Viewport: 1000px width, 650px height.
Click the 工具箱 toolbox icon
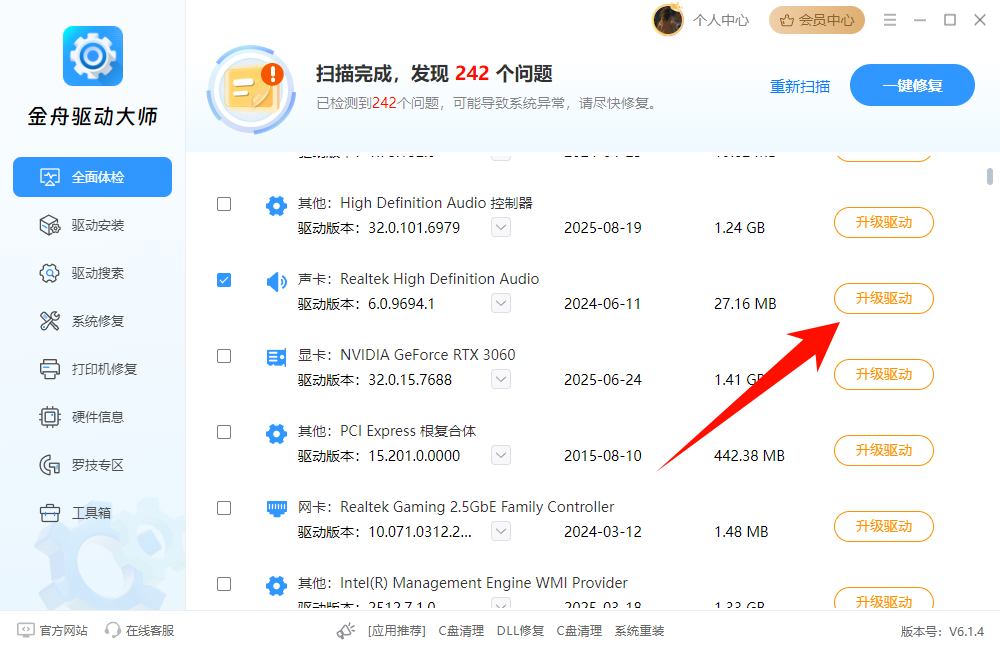click(x=50, y=513)
